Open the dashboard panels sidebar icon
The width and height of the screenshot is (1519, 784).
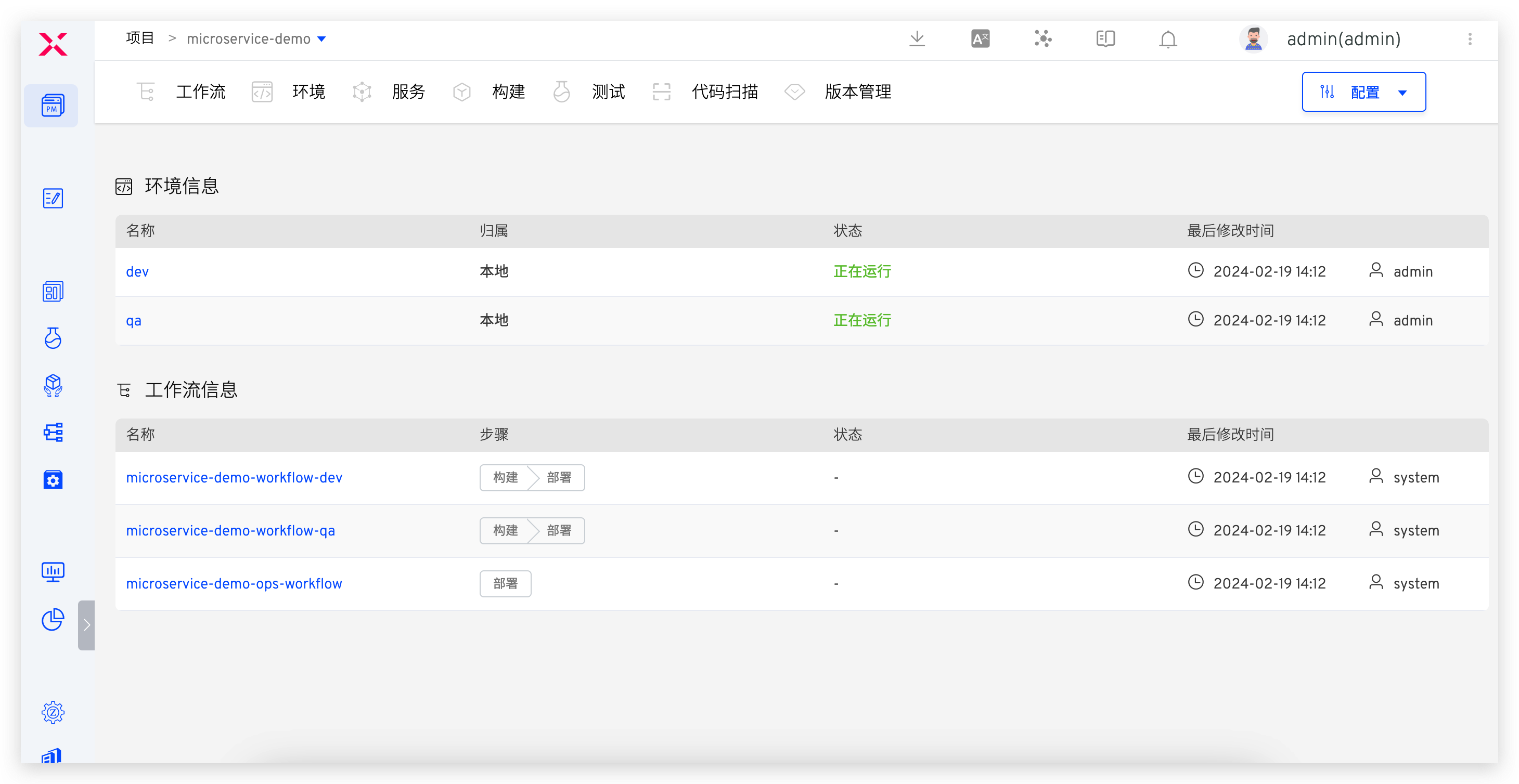(x=53, y=291)
